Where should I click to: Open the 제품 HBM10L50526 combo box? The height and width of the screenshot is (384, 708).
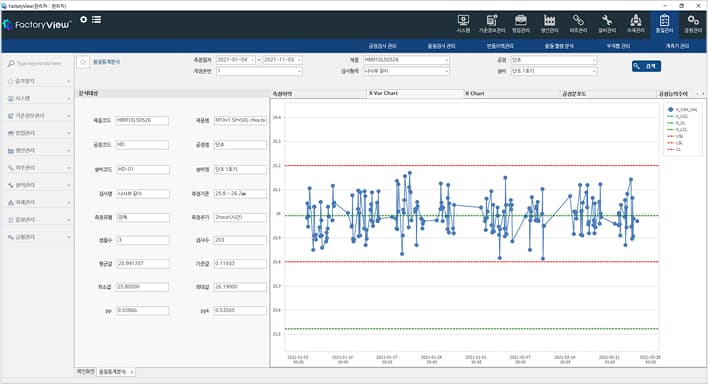pos(406,60)
